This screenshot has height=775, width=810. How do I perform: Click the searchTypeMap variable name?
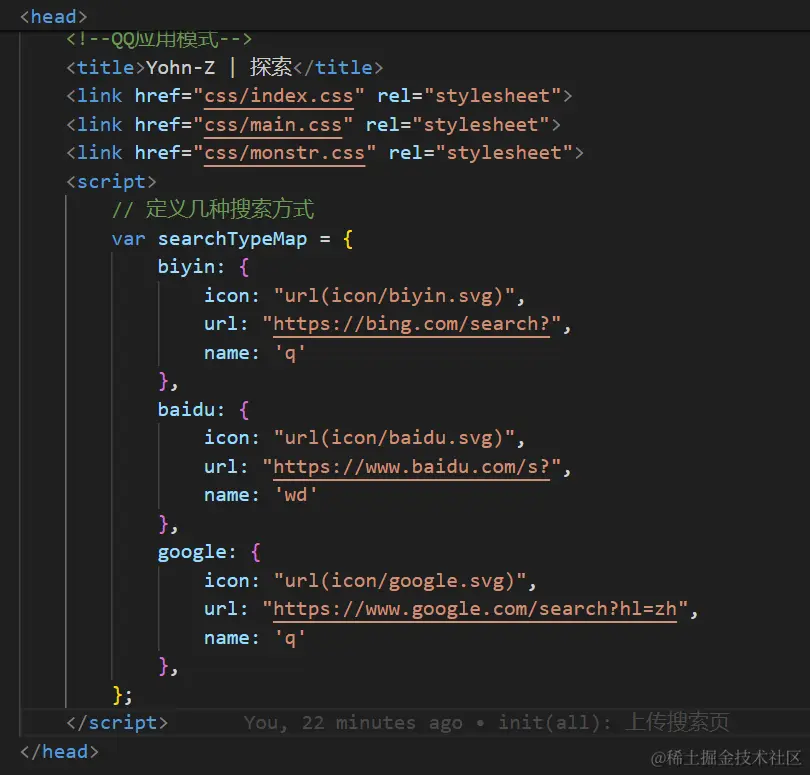(232, 239)
